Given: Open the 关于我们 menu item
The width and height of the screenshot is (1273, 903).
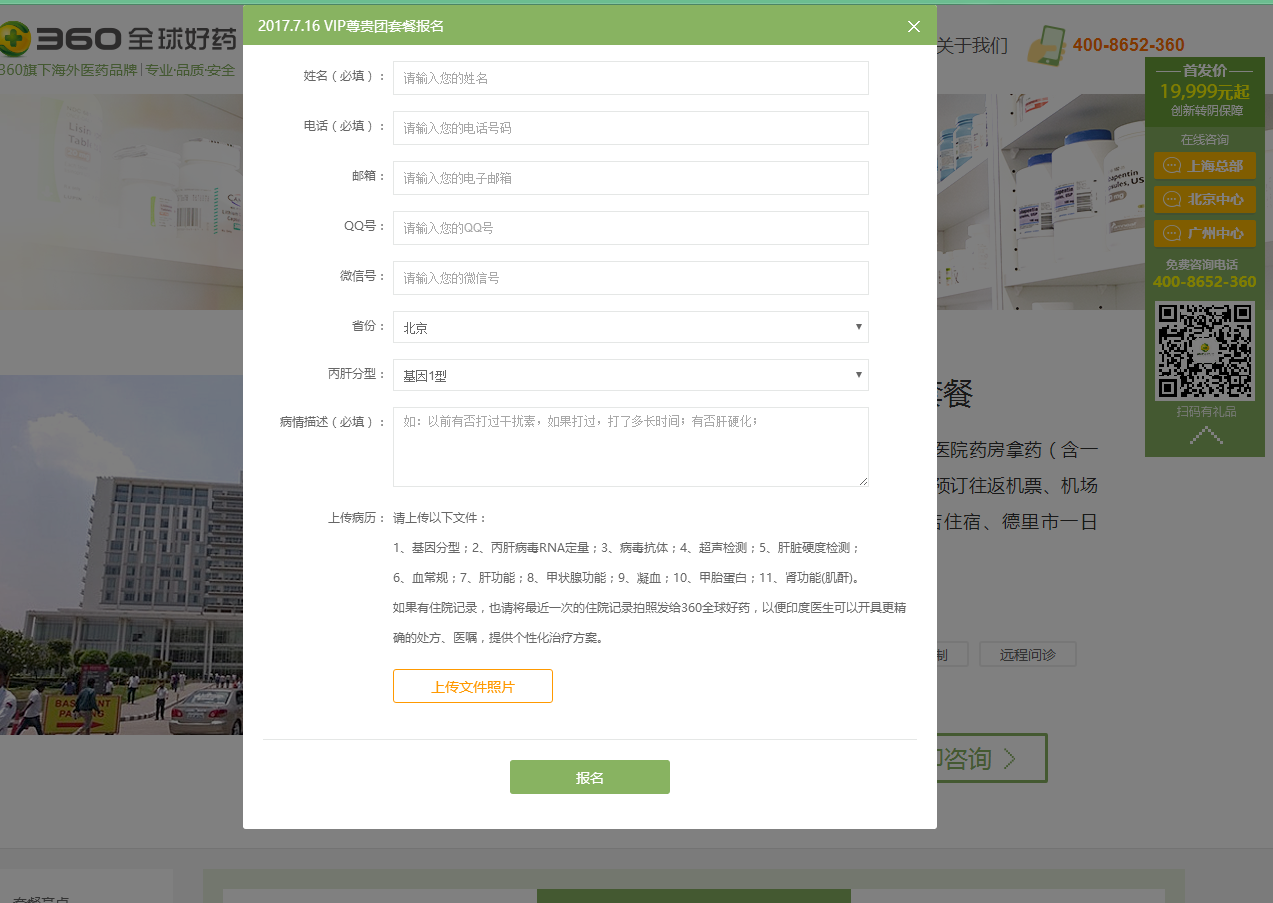Looking at the screenshot, I should [x=972, y=45].
